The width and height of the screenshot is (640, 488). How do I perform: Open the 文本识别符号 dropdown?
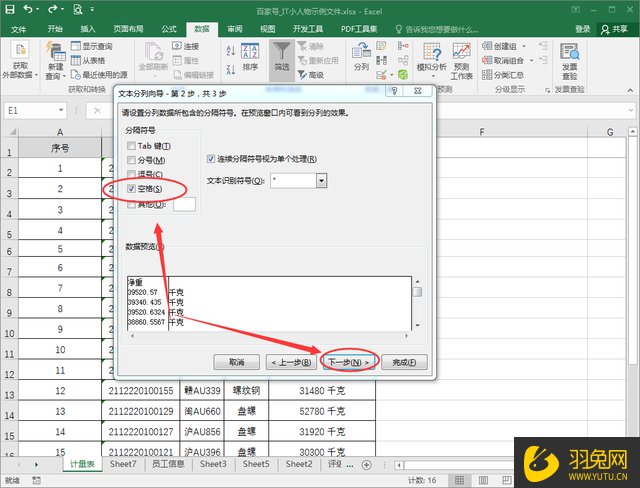(322, 180)
